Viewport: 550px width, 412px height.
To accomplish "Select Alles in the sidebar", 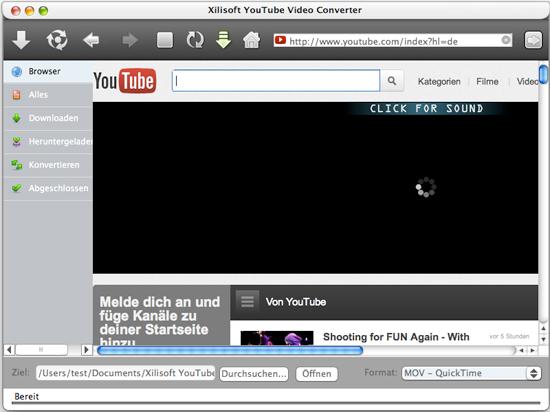I will pyautogui.click(x=48, y=95).
